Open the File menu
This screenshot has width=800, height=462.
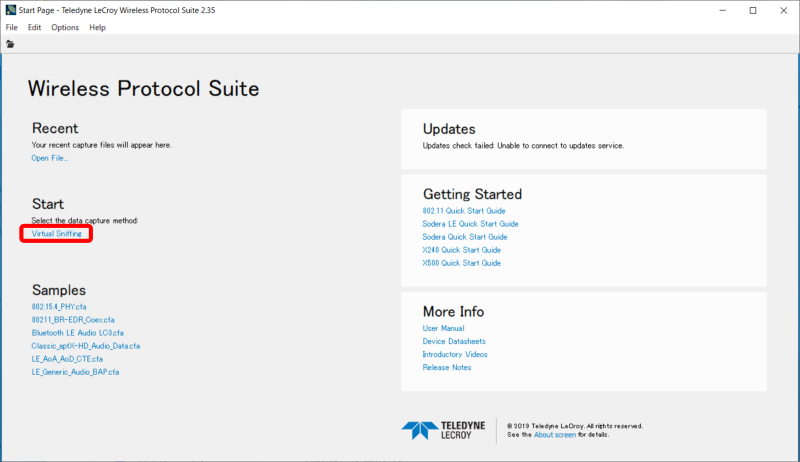point(12,27)
